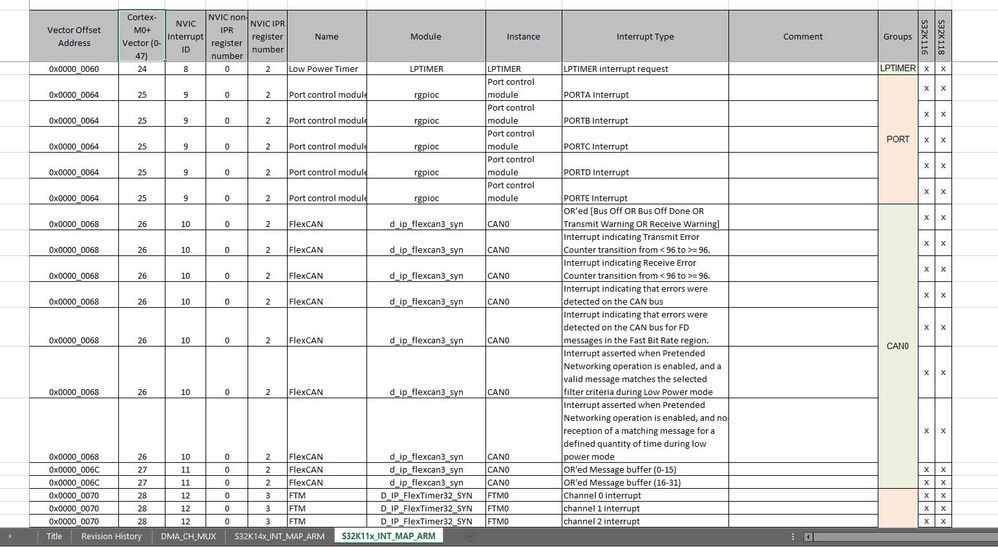The width and height of the screenshot is (998, 547).
Task: Select the 'selected filter criteria' interrupt cell
Action: click(x=645, y=373)
